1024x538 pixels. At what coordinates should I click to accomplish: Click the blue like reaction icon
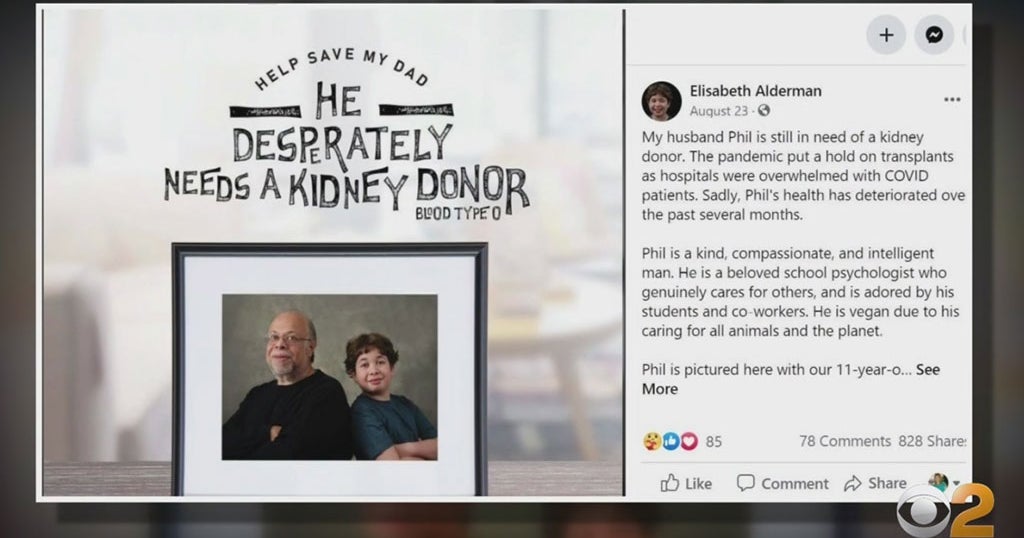(x=671, y=441)
